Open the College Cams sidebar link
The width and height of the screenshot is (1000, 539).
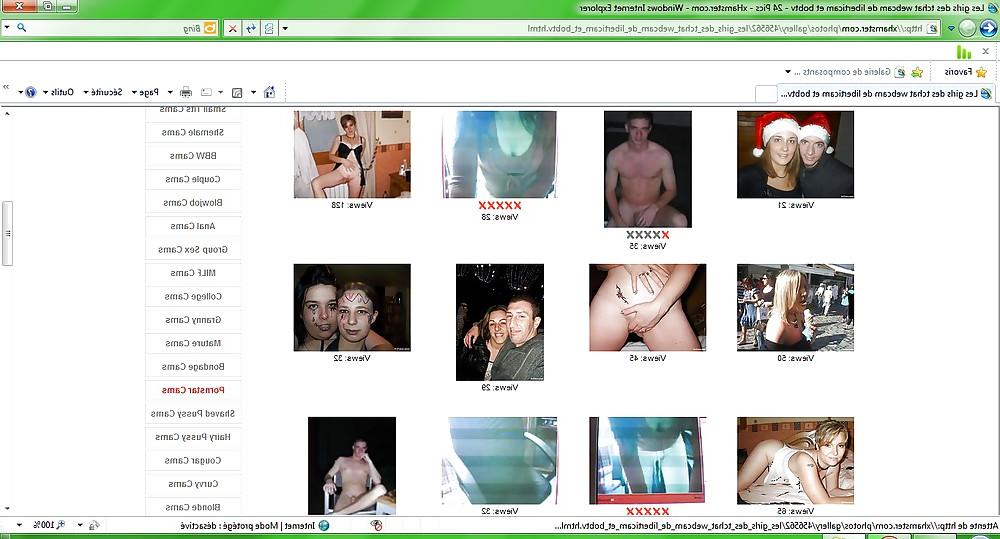click(193, 296)
